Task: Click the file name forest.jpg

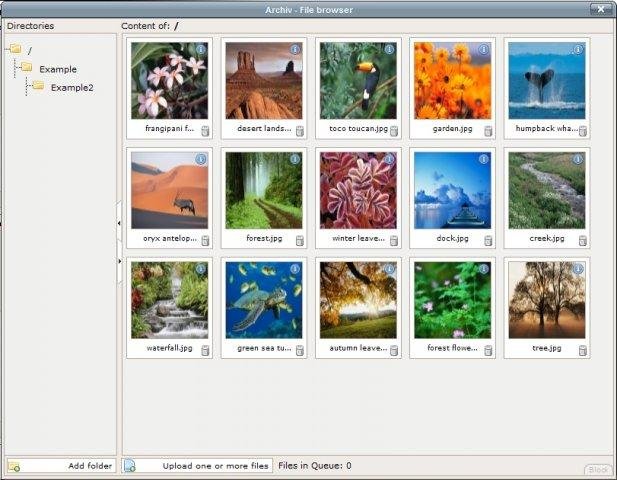Action: [x=264, y=238]
